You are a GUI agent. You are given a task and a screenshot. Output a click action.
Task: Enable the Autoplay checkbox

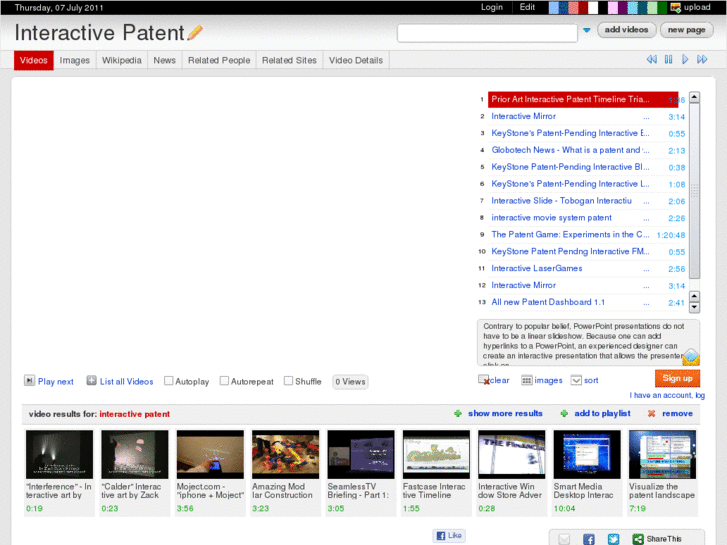[x=168, y=381]
